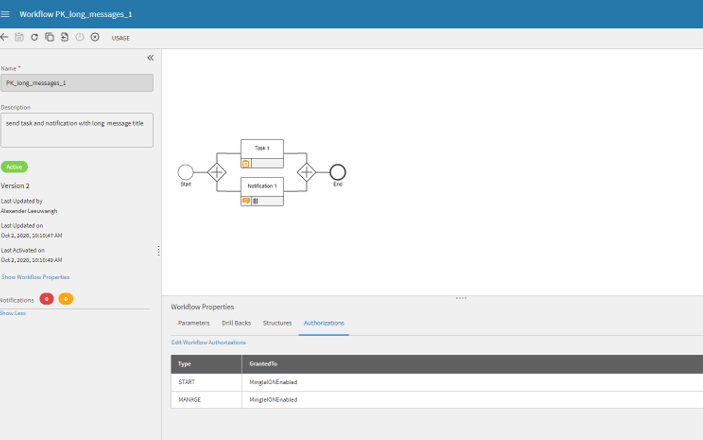Click Show Less to collapse details
Image resolution: width=703 pixels, height=440 pixels.
pos(13,313)
